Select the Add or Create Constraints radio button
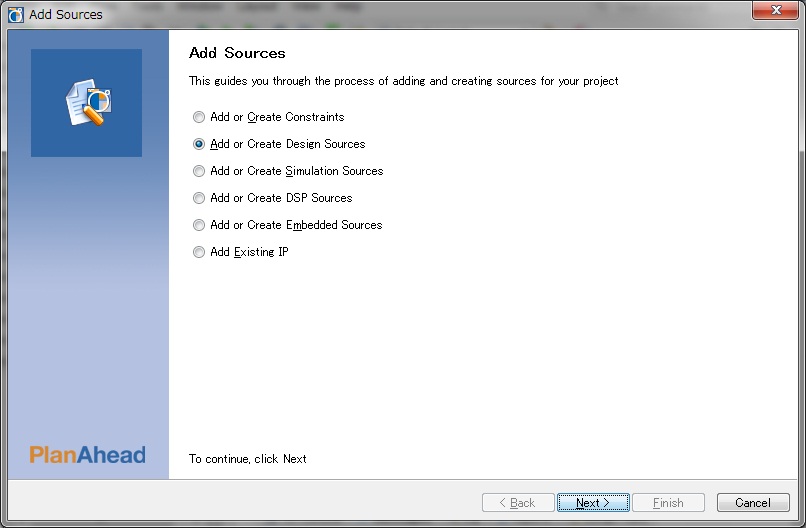 (199, 117)
